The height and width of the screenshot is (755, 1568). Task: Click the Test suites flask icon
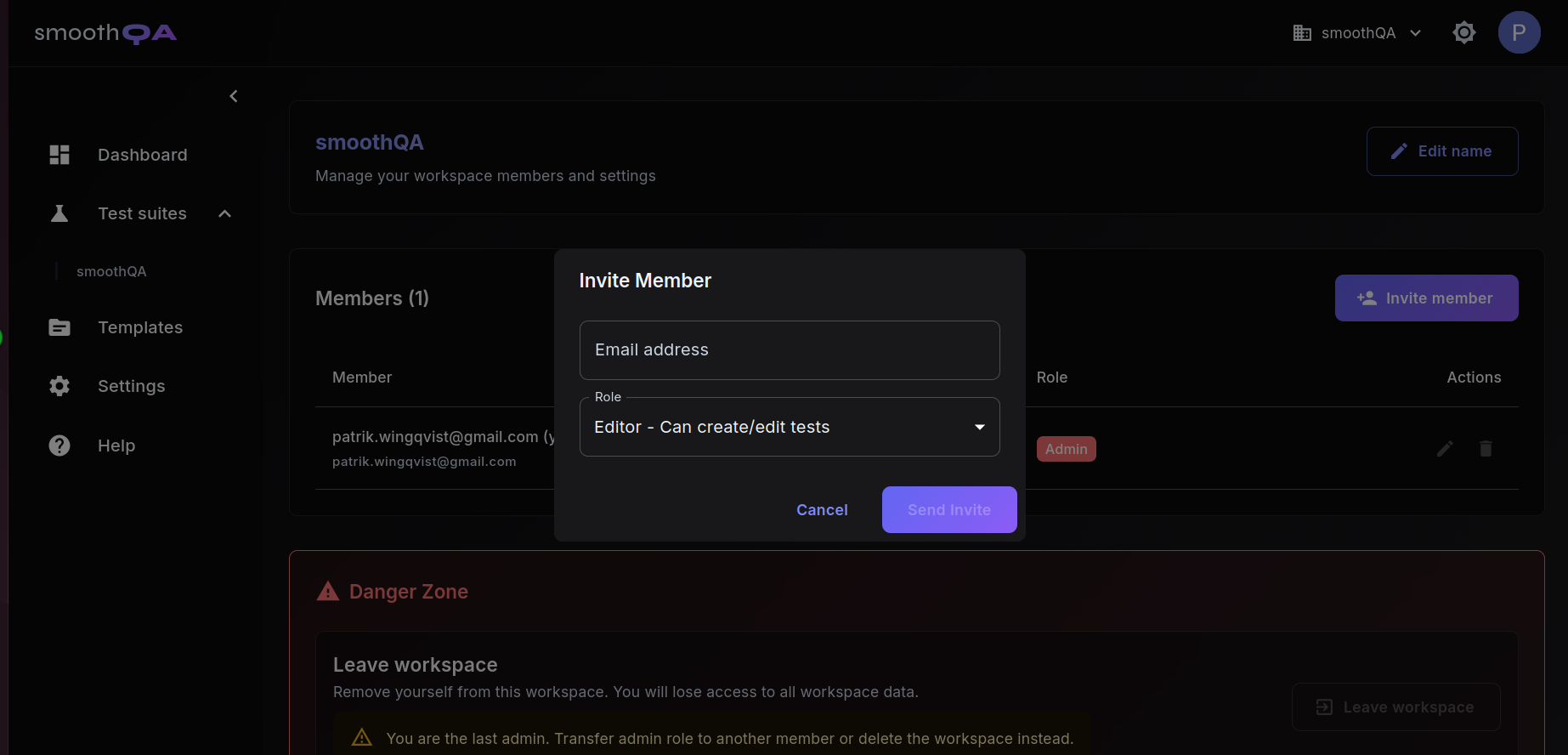pos(59,213)
